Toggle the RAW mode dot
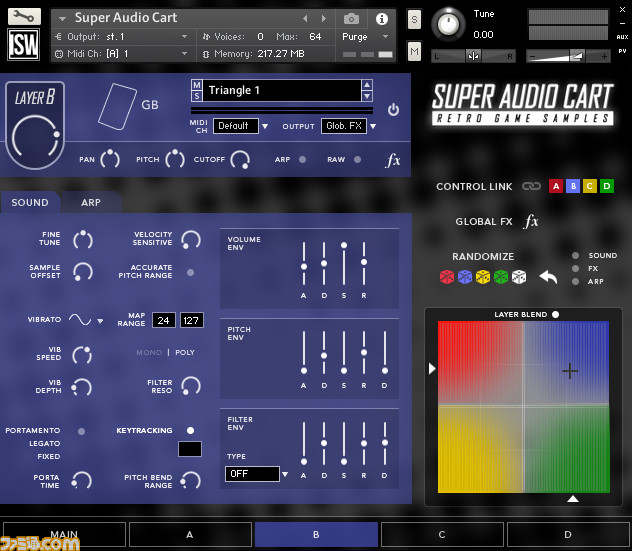 357,160
